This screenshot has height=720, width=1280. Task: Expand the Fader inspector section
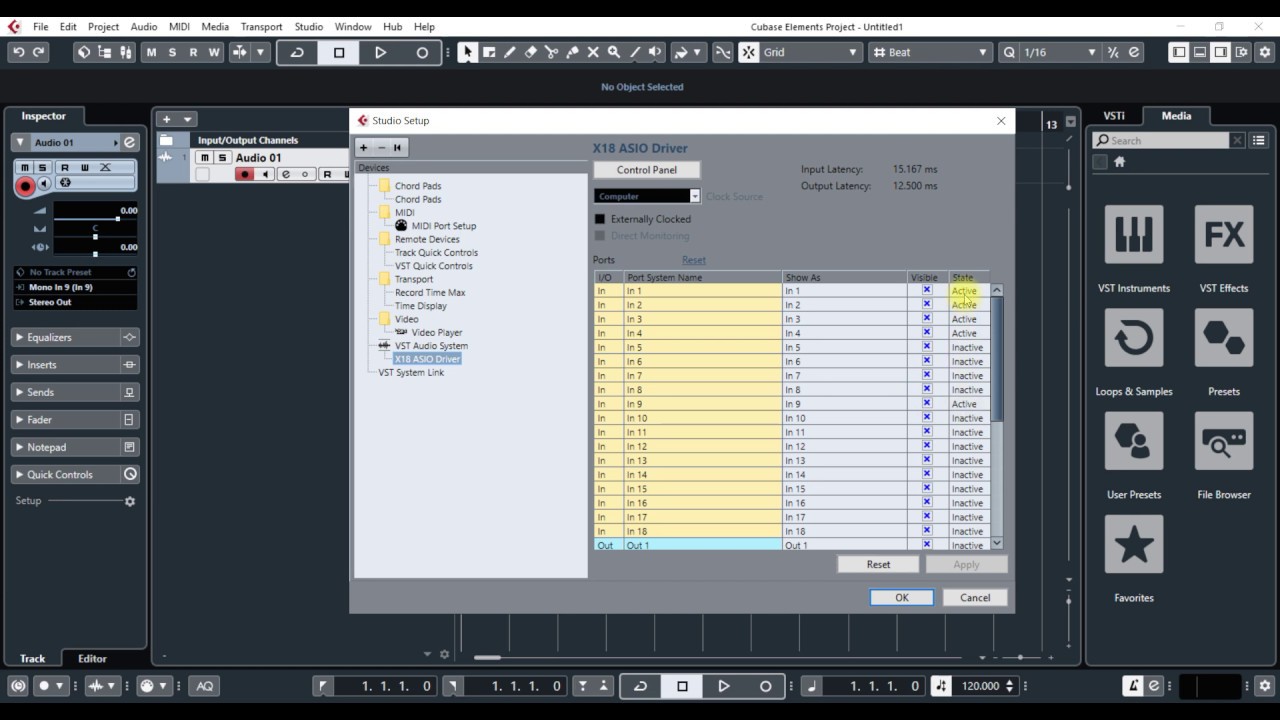pyautogui.click(x=75, y=420)
